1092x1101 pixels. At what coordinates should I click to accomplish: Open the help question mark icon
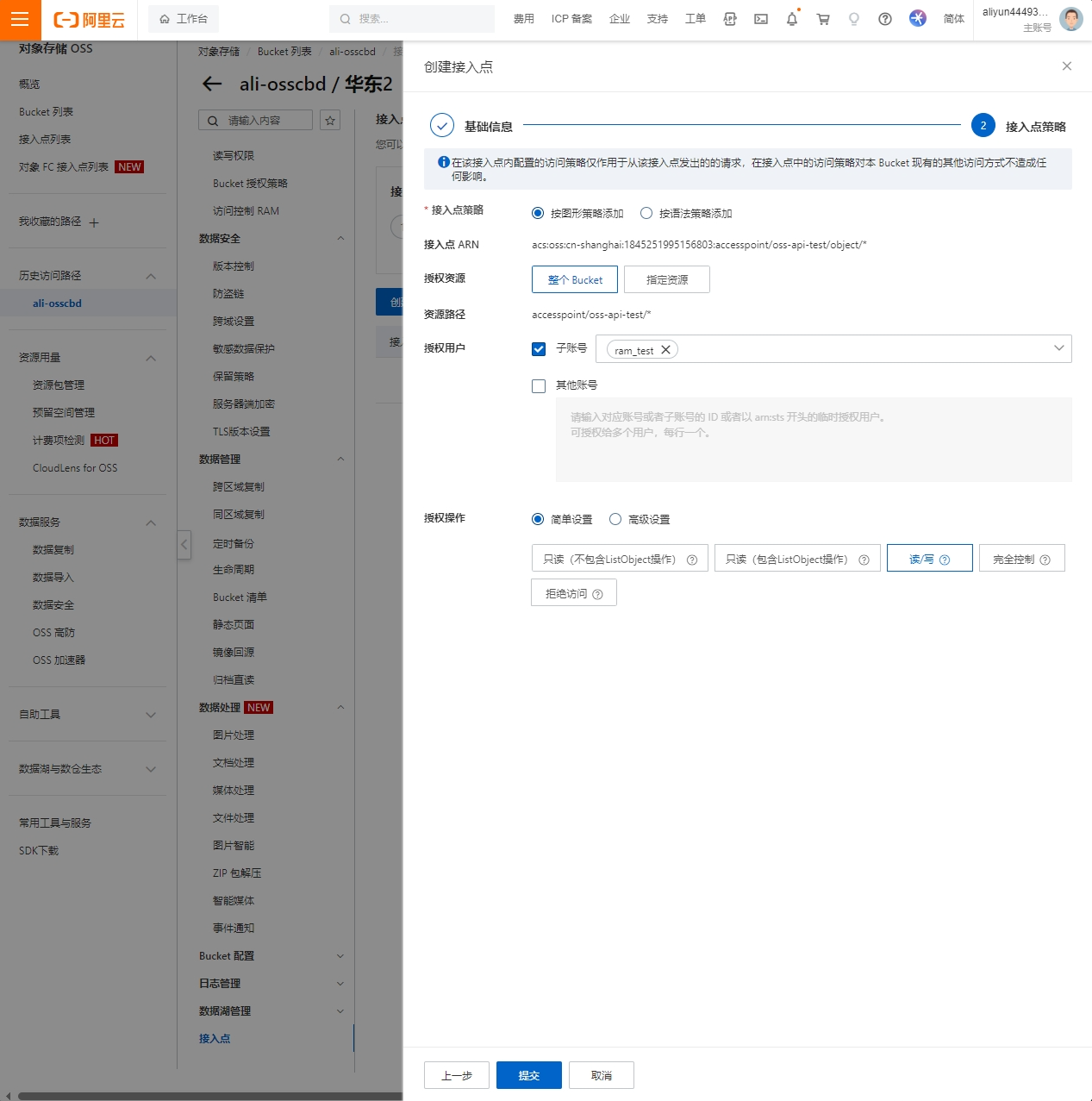click(x=885, y=19)
